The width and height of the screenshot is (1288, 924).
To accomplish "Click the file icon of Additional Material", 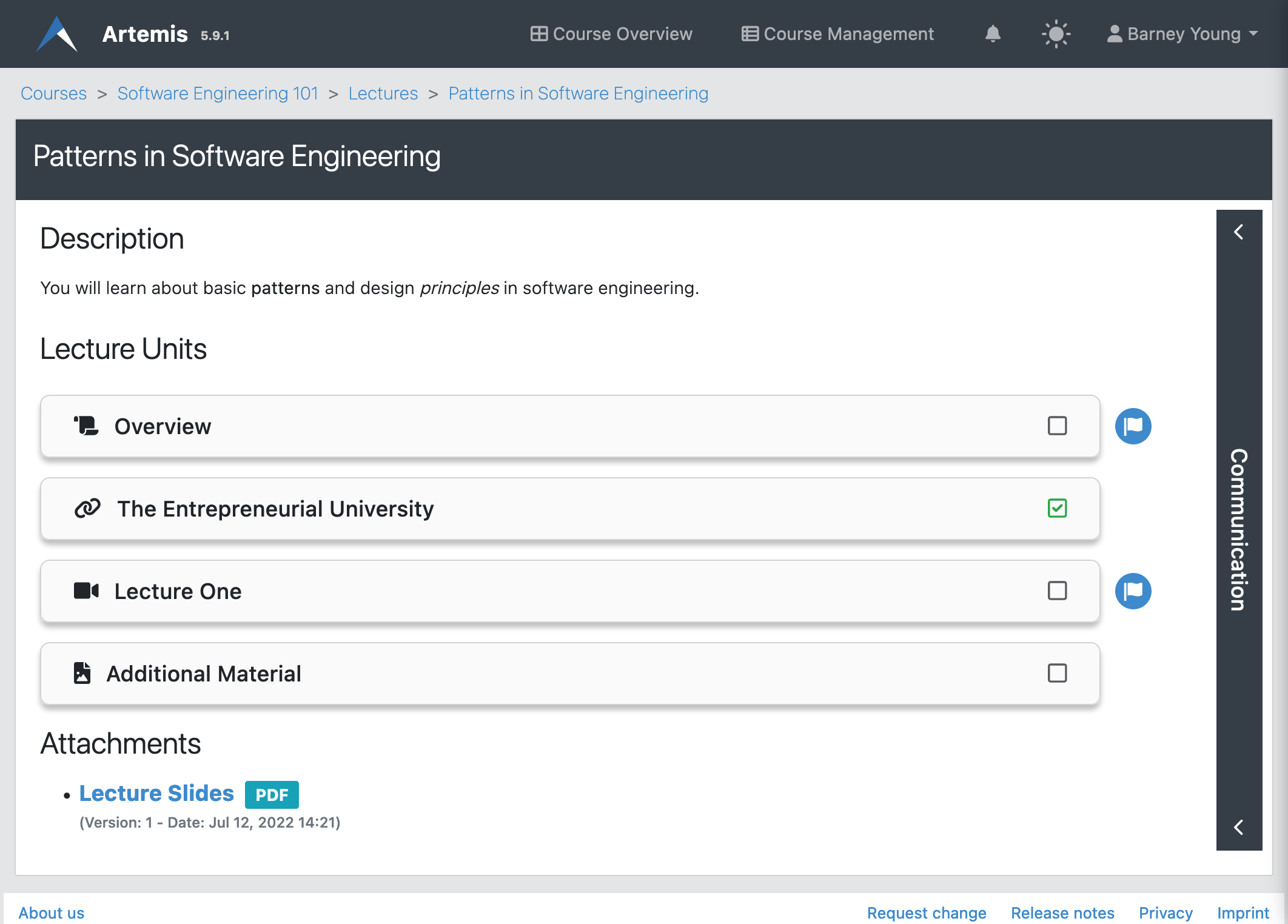I will pos(82,673).
